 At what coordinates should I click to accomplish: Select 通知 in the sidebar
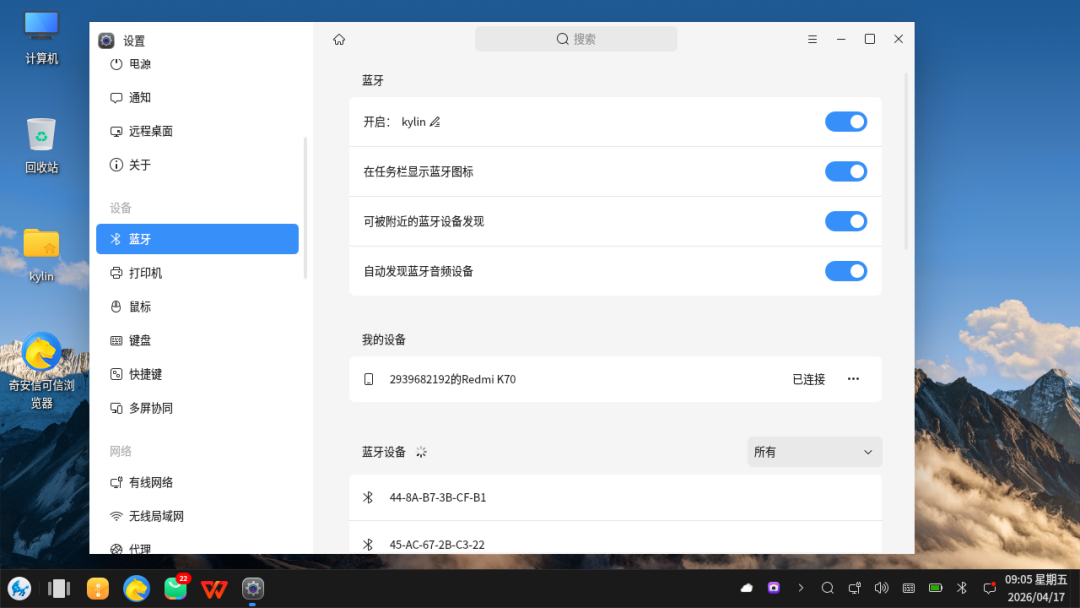tap(197, 98)
